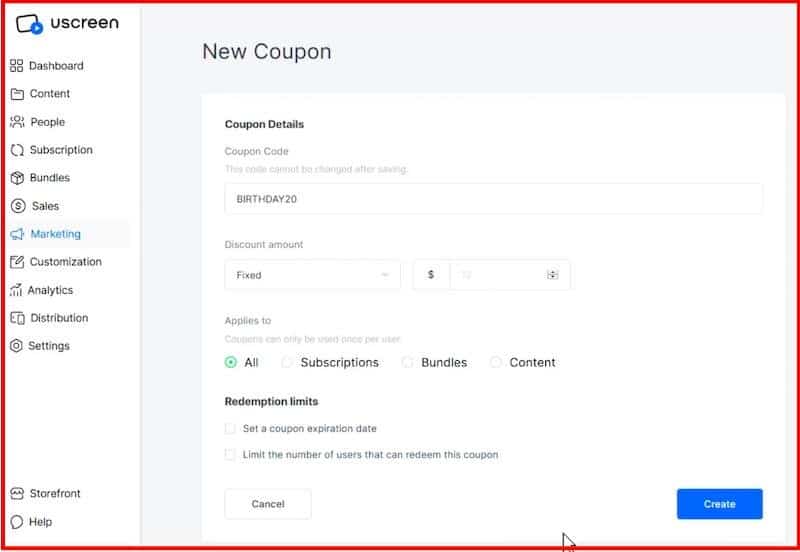Click the Marketing megaphone icon
The image size is (800, 552).
click(17, 234)
